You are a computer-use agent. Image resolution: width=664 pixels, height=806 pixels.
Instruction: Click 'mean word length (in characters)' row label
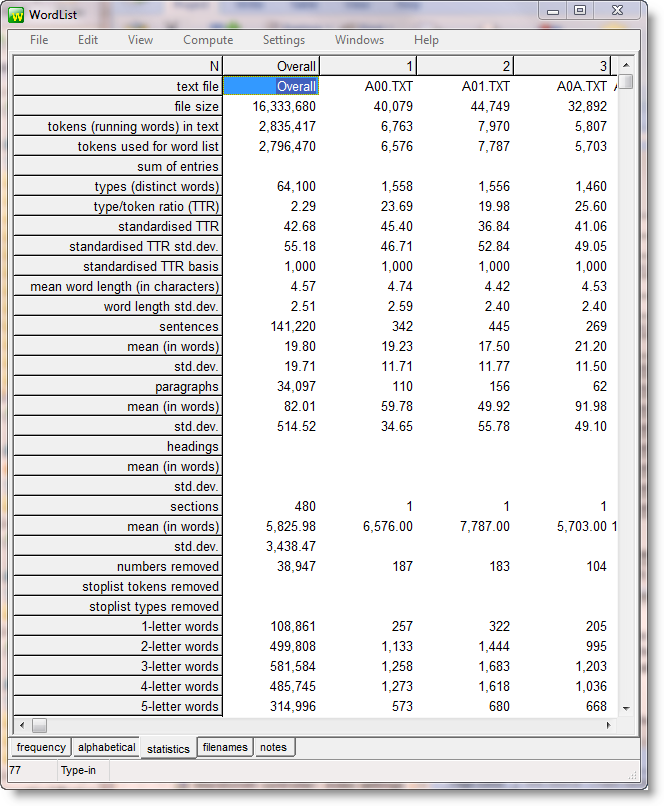point(118,287)
